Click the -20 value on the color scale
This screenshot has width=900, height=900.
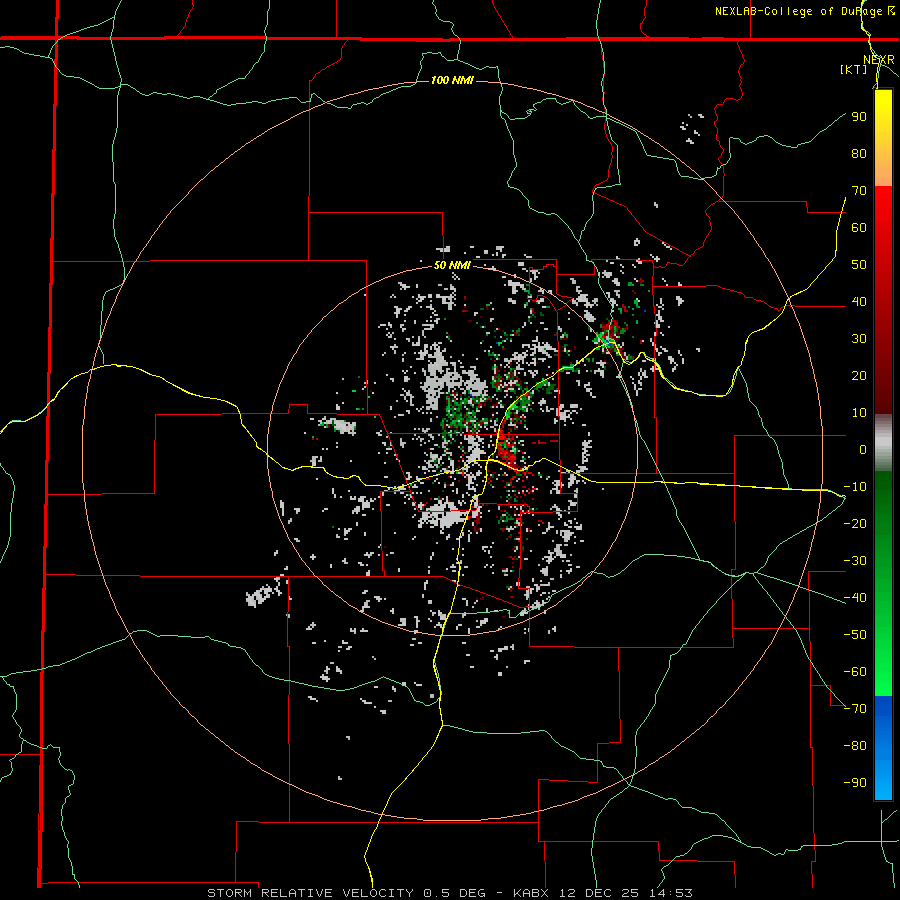tap(855, 524)
